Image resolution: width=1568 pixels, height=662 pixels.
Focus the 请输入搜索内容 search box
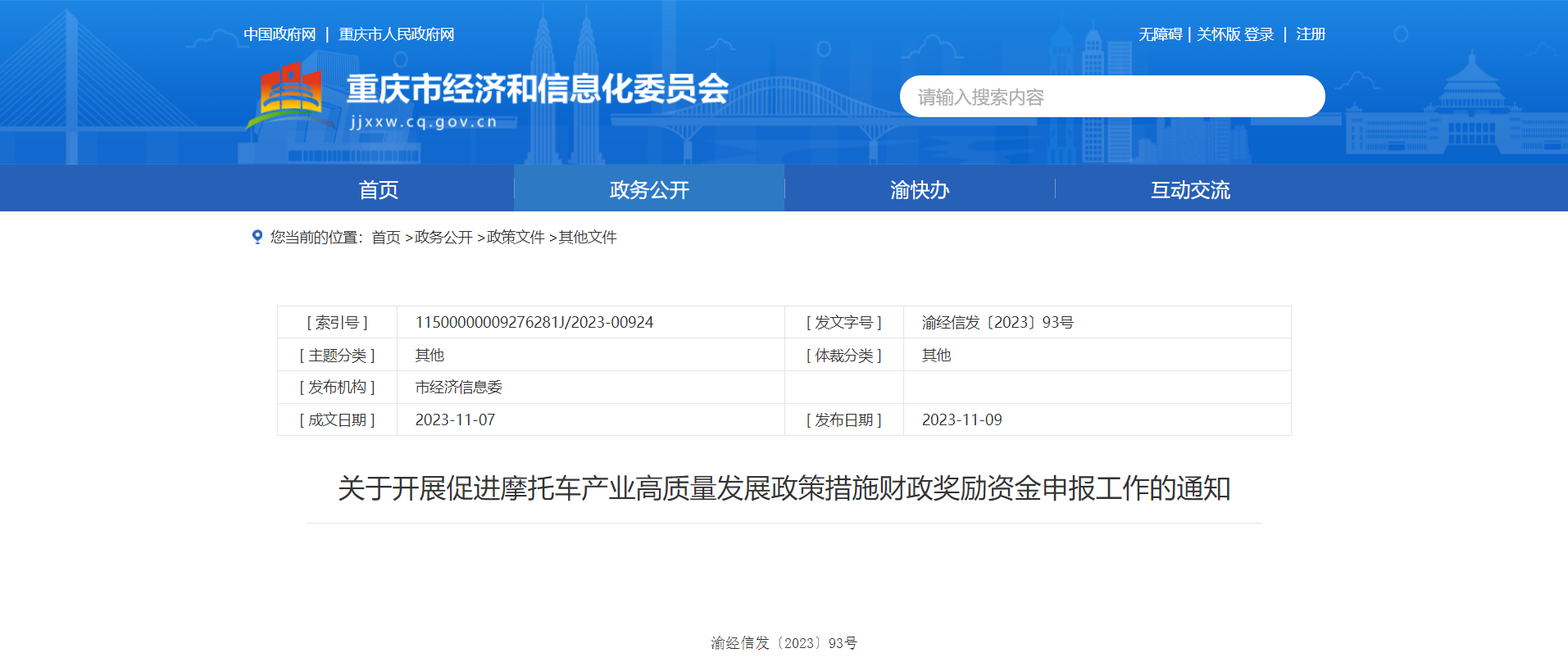1111,97
